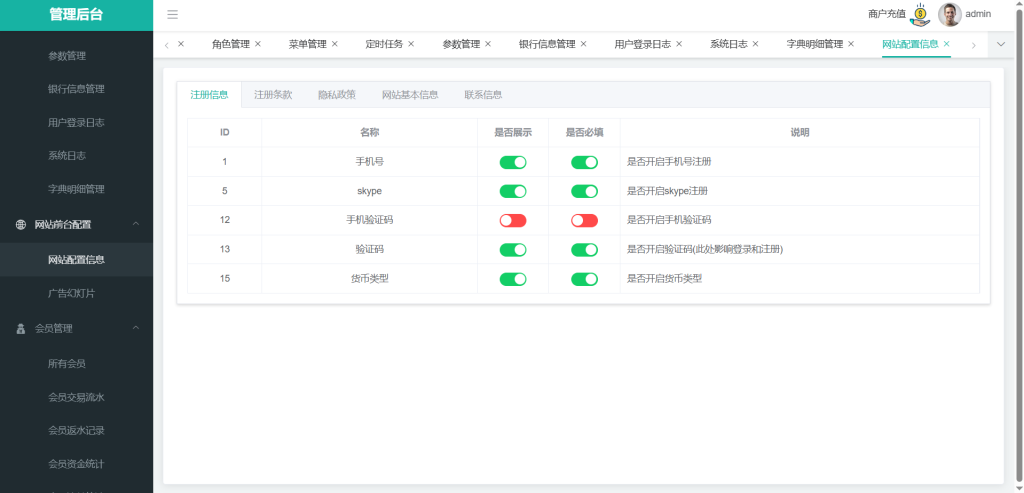Click the globe icon beside 网站前台配置
Image resolution: width=1024 pixels, height=493 pixels.
click(21, 225)
